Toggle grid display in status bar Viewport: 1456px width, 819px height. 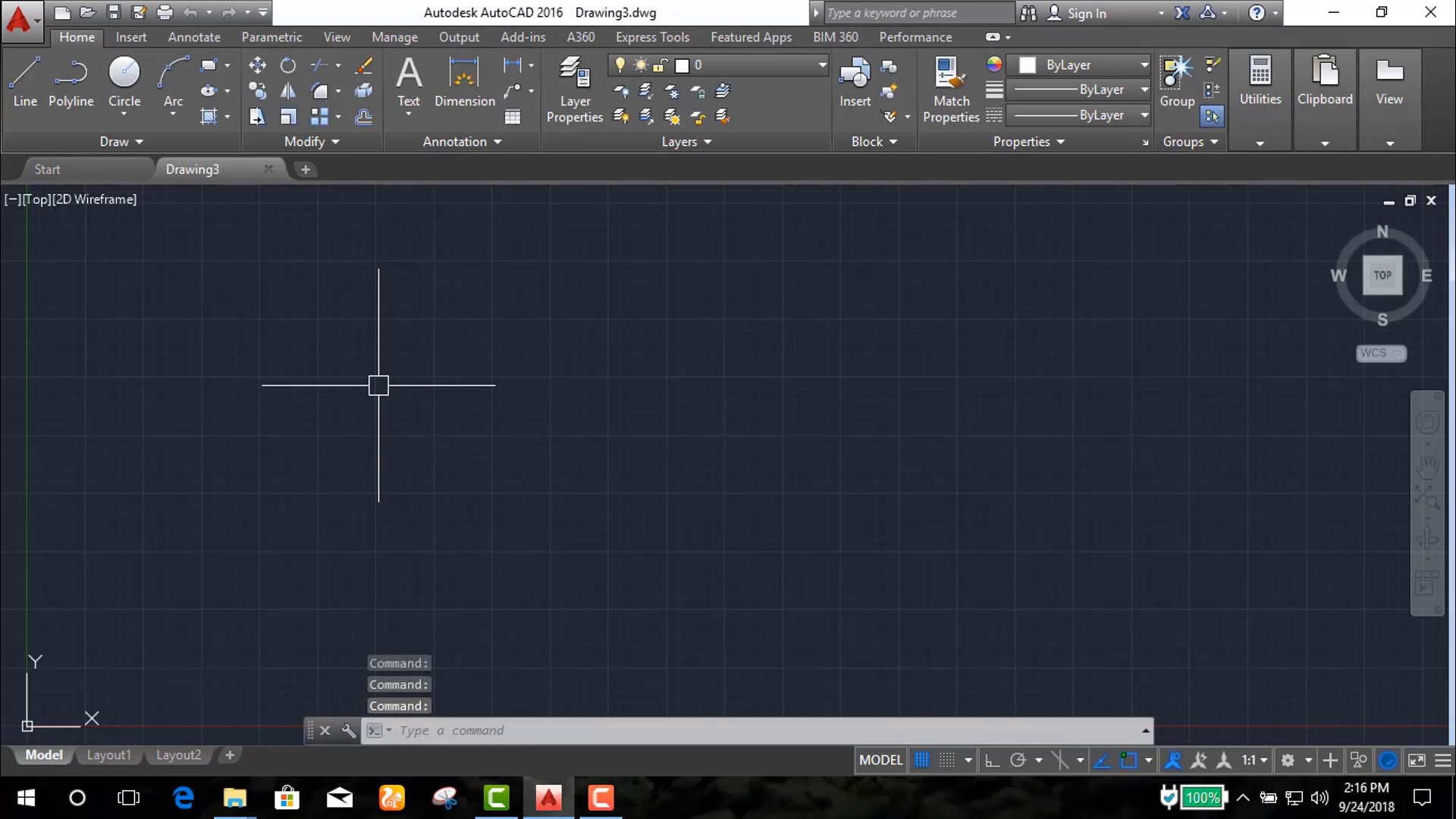[x=922, y=760]
